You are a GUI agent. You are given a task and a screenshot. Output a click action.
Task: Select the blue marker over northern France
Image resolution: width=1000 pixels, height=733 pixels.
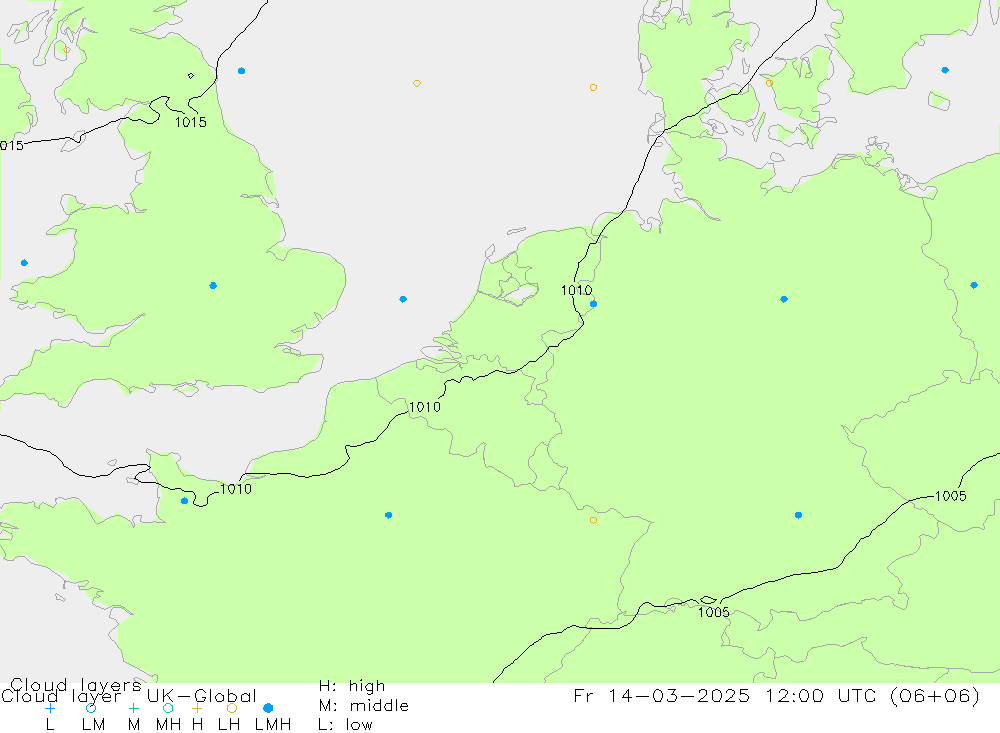(x=388, y=515)
